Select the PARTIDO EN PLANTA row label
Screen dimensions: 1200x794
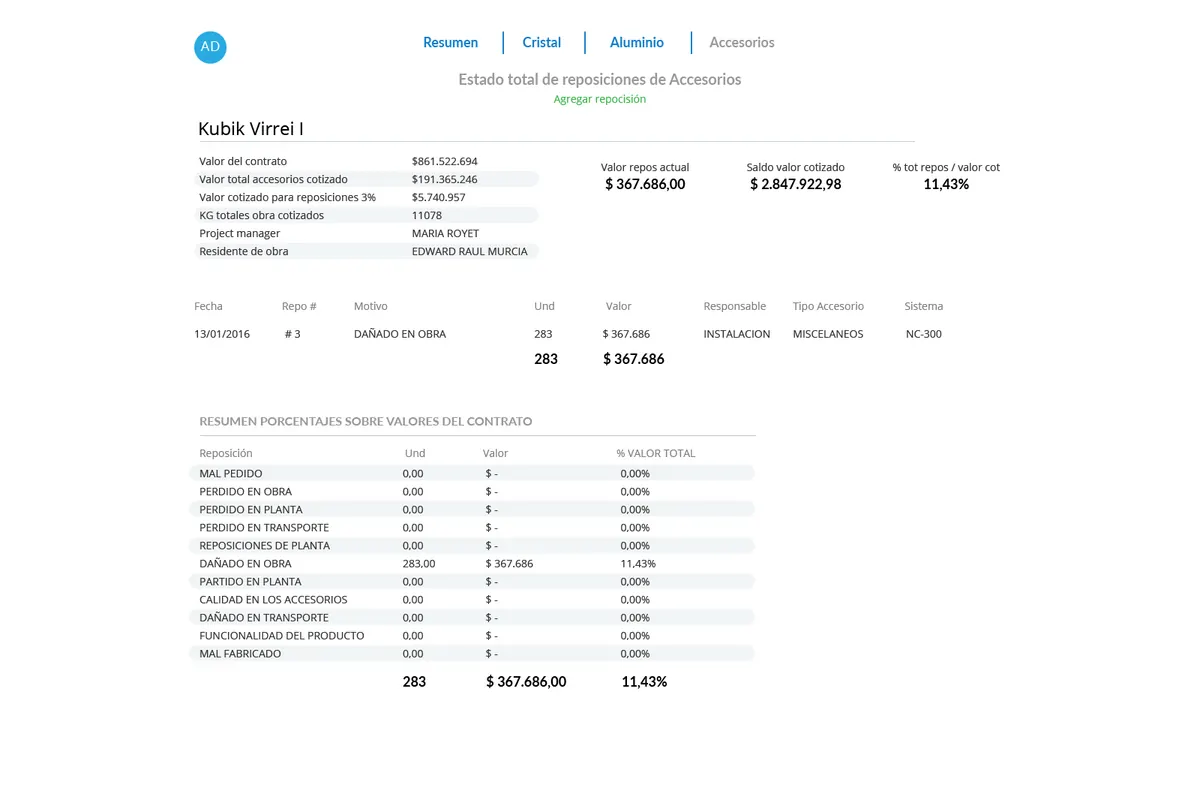click(250, 581)
